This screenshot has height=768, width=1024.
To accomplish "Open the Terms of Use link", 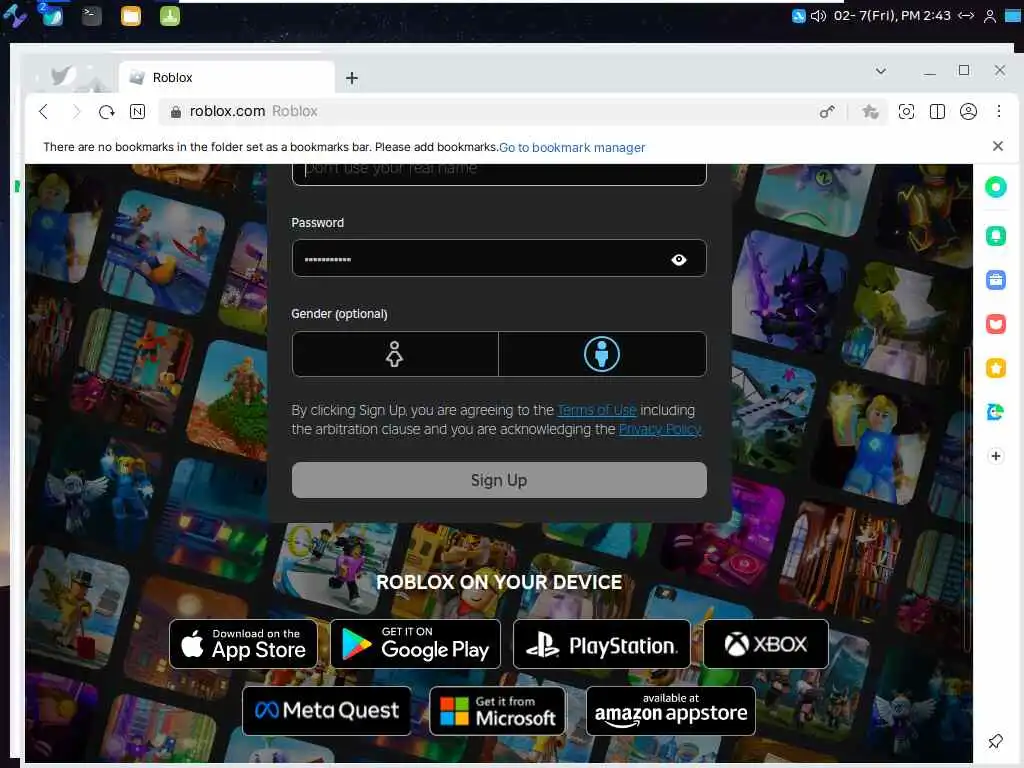I will (x=596, y=410).
